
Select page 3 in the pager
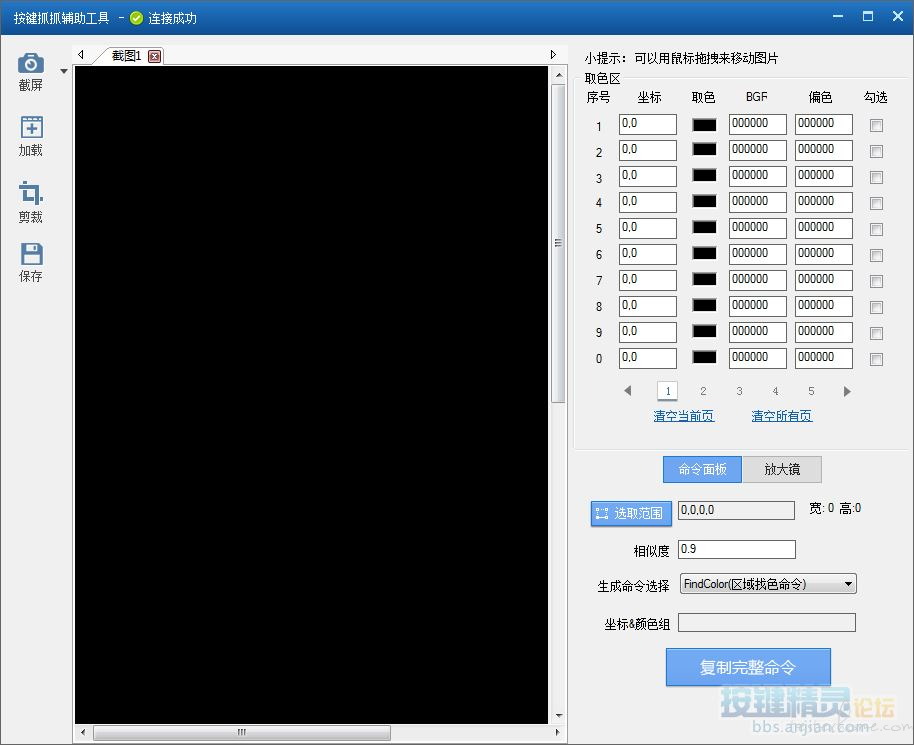coord(739,391)
